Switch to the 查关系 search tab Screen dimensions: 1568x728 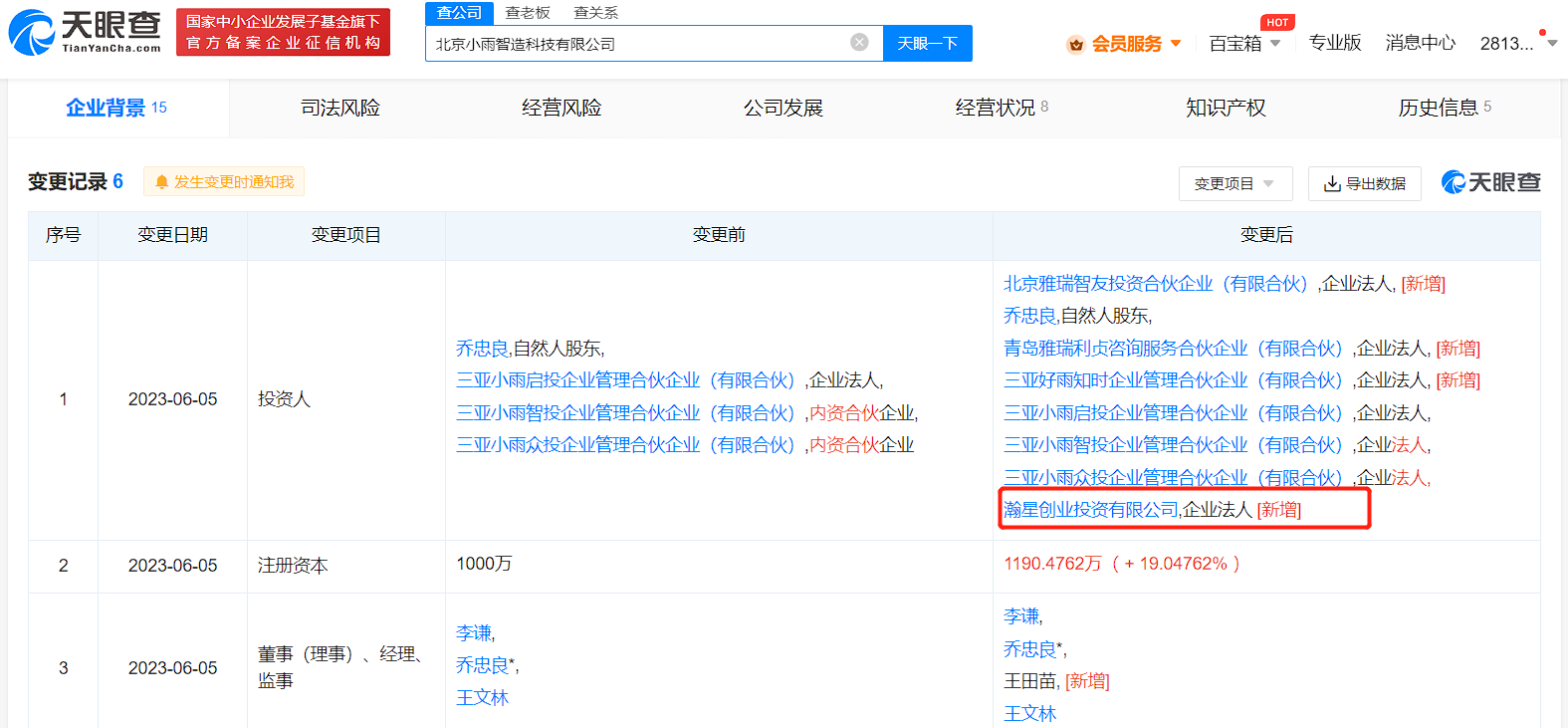coord(595,12)
